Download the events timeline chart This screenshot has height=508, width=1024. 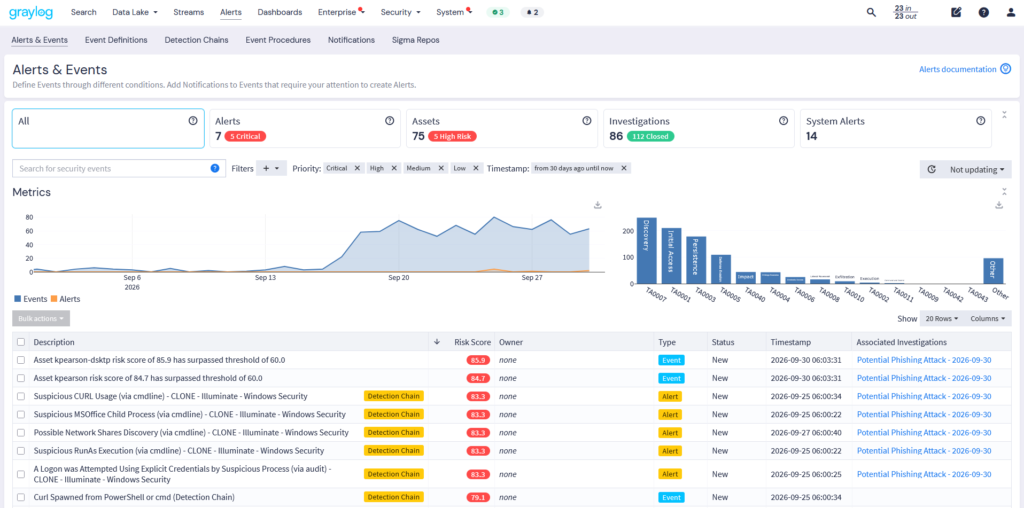coord(598,205)
